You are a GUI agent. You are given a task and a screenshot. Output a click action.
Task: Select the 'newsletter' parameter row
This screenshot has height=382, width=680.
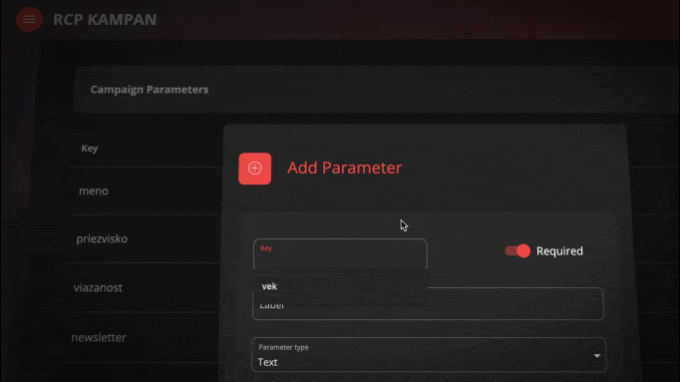[99, 337]
